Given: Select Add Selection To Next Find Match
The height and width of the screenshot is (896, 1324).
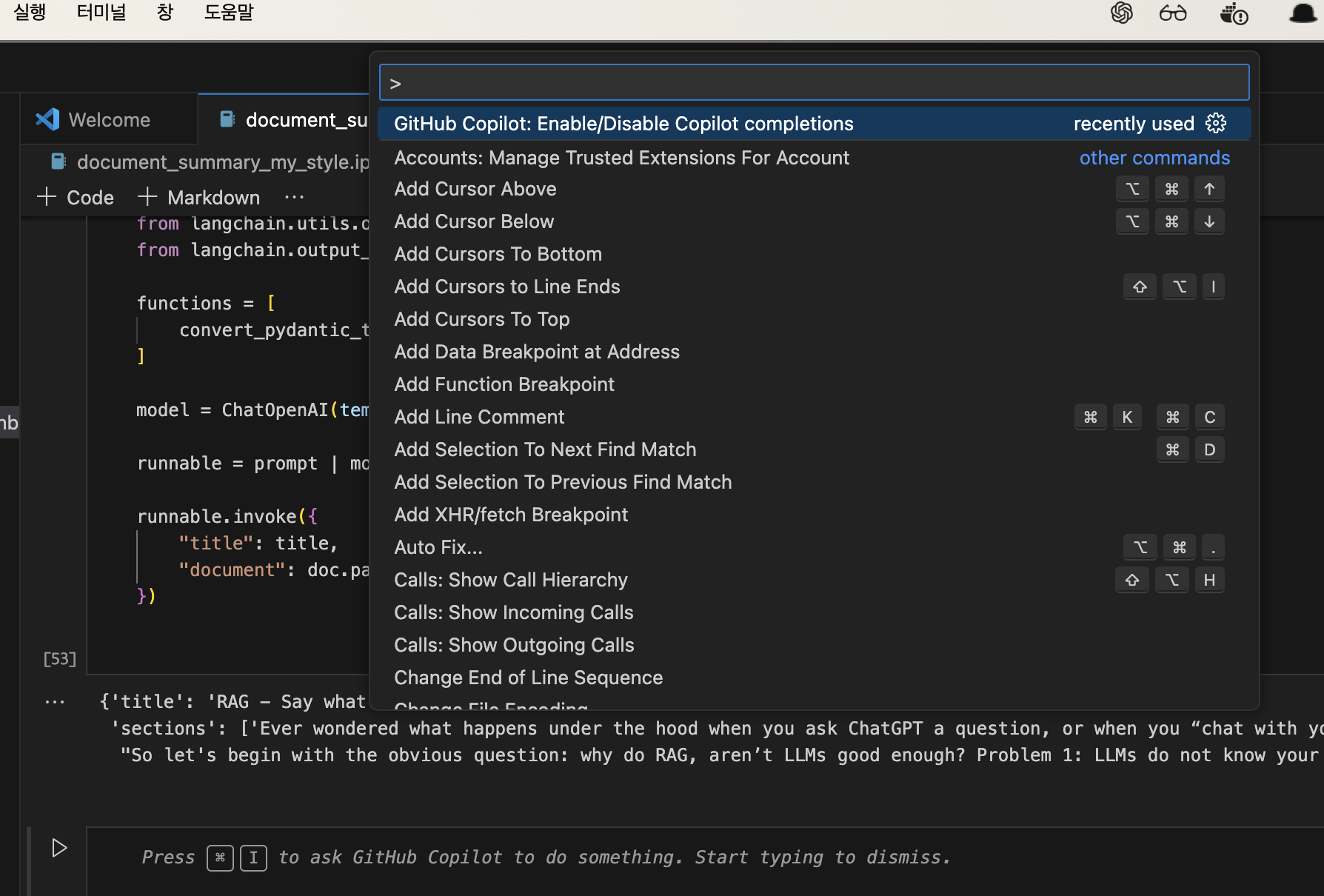Looking at the screenshot, I should pos(815,449).
